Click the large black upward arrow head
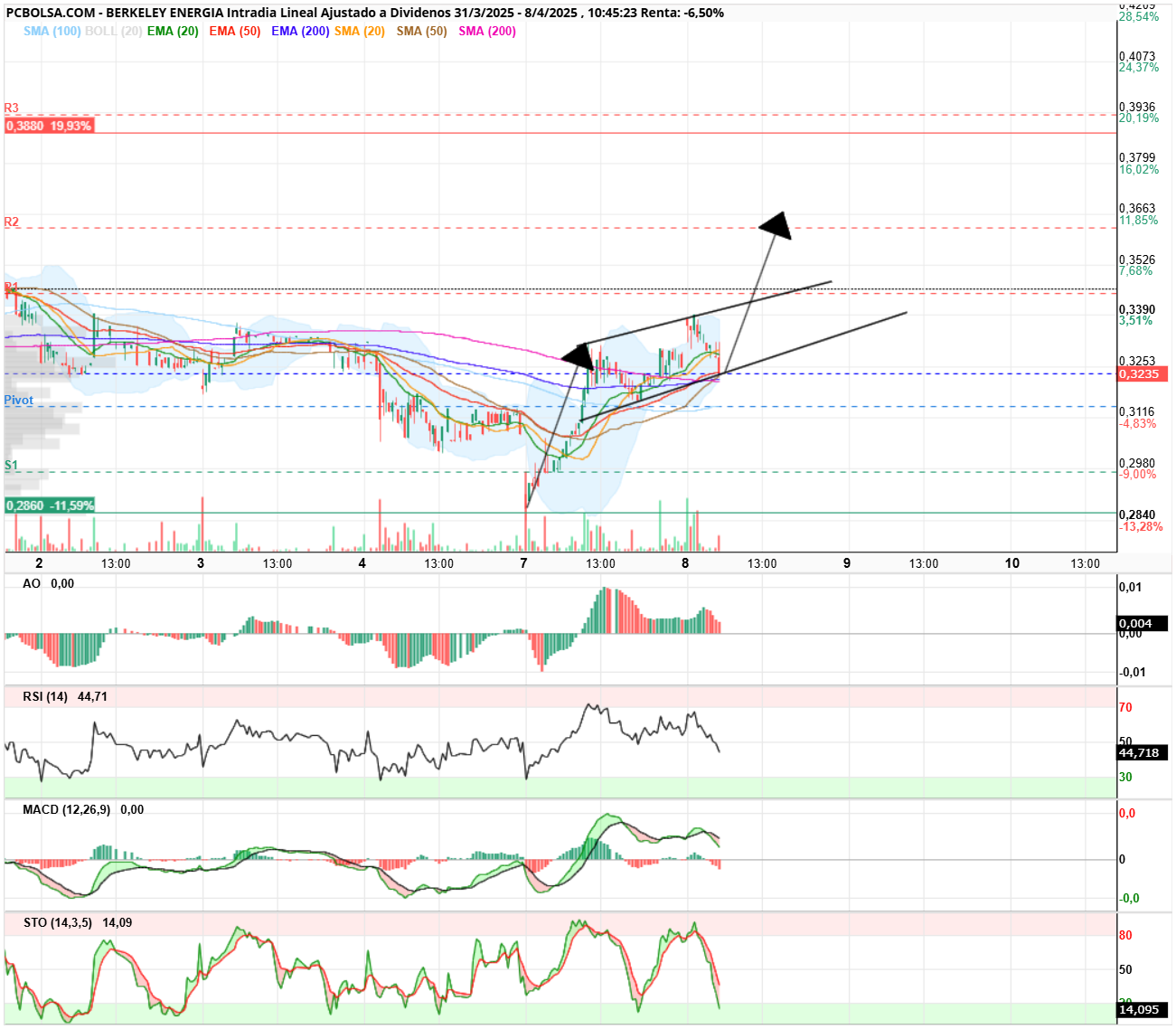The width and height of the screenshot is (1176, 1029). (776, 226)
